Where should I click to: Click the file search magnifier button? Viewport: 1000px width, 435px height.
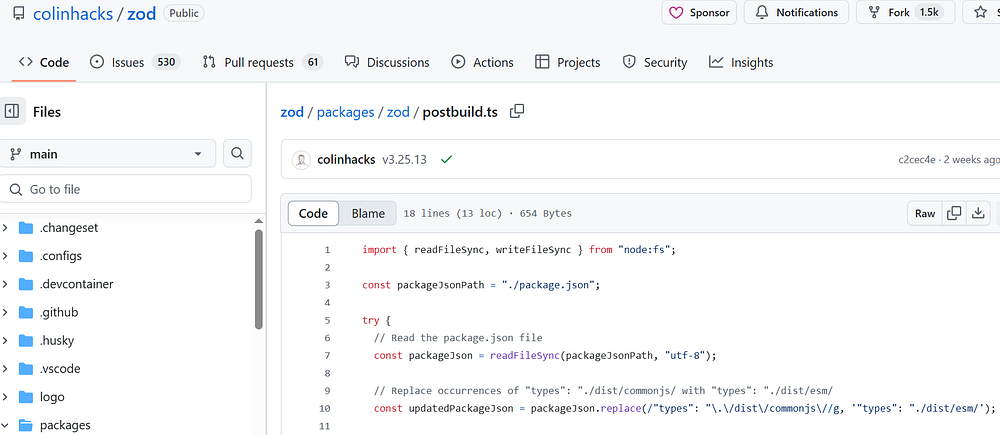click(x=237, y=154)
